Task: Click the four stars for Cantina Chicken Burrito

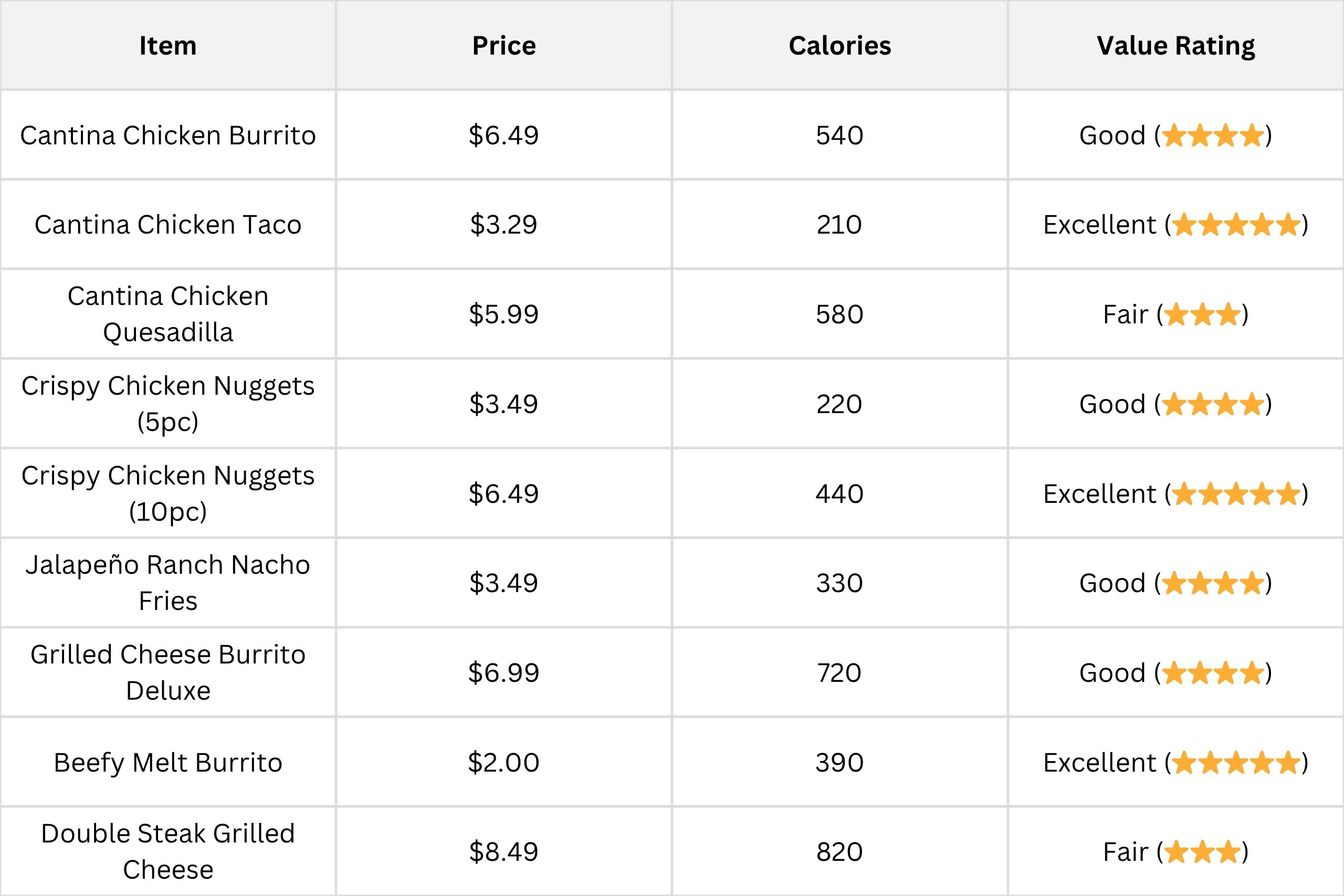Action: tap(1213, 135)
